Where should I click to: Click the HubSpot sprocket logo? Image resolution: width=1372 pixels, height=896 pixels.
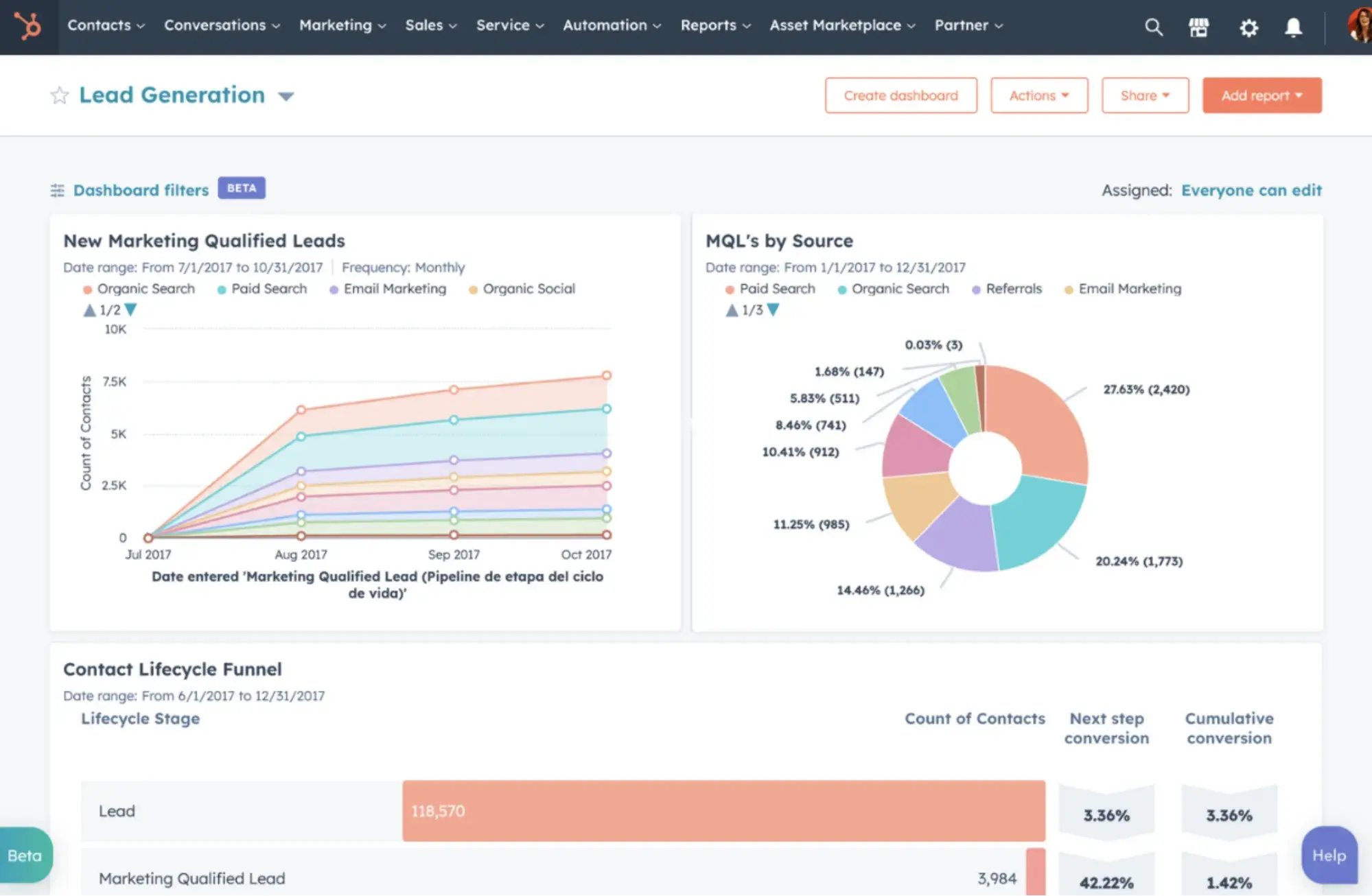pyautogui.click(x=29, y=27)
